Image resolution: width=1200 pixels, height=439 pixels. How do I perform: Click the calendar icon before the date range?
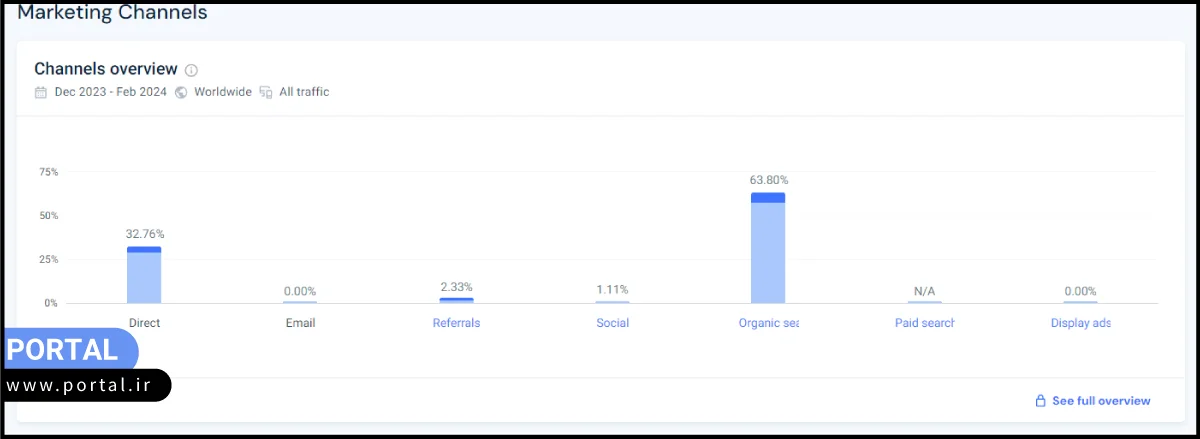click(x=41, y=92)
